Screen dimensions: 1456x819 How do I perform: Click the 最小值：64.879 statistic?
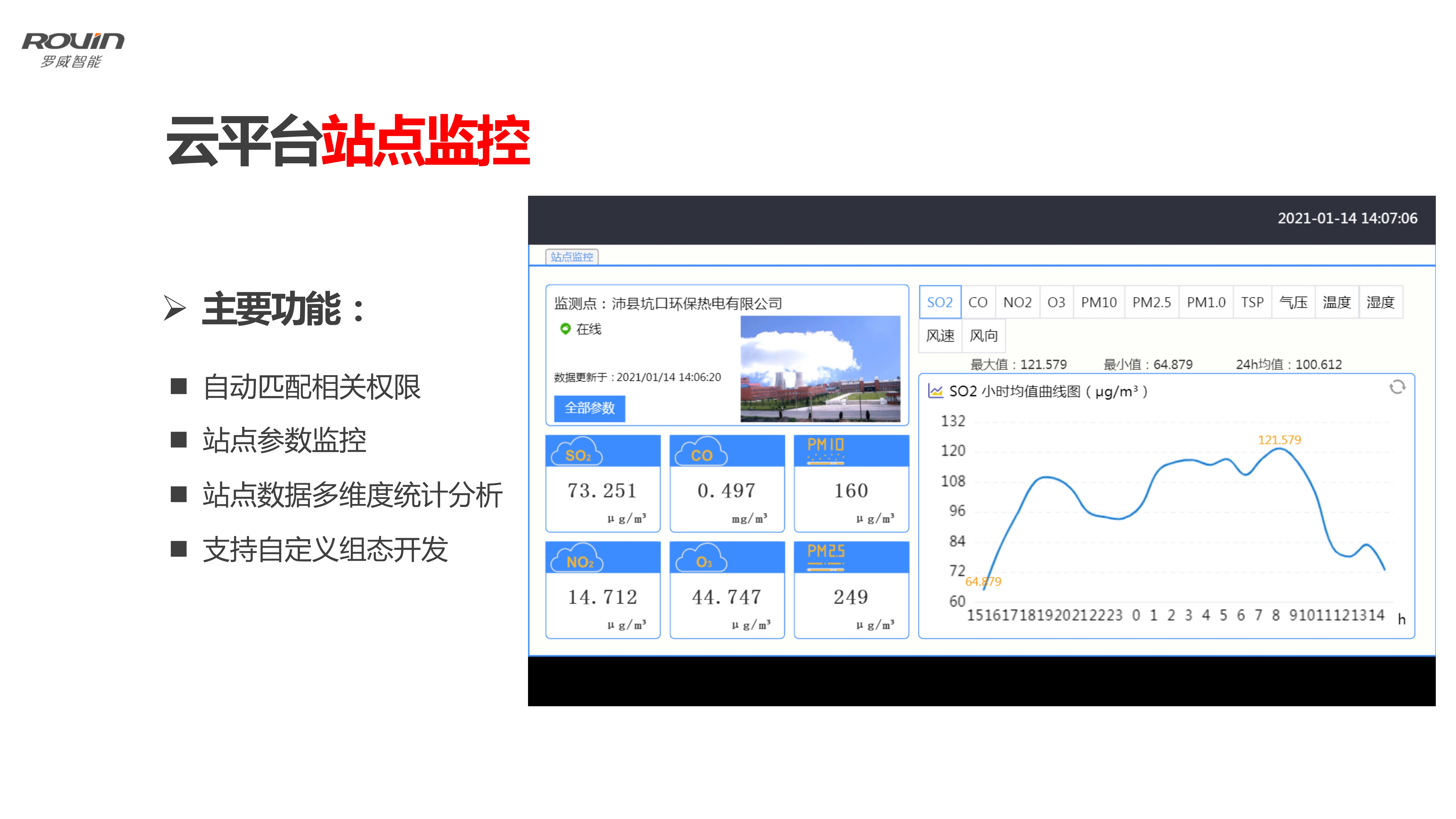click(1148, 364)
